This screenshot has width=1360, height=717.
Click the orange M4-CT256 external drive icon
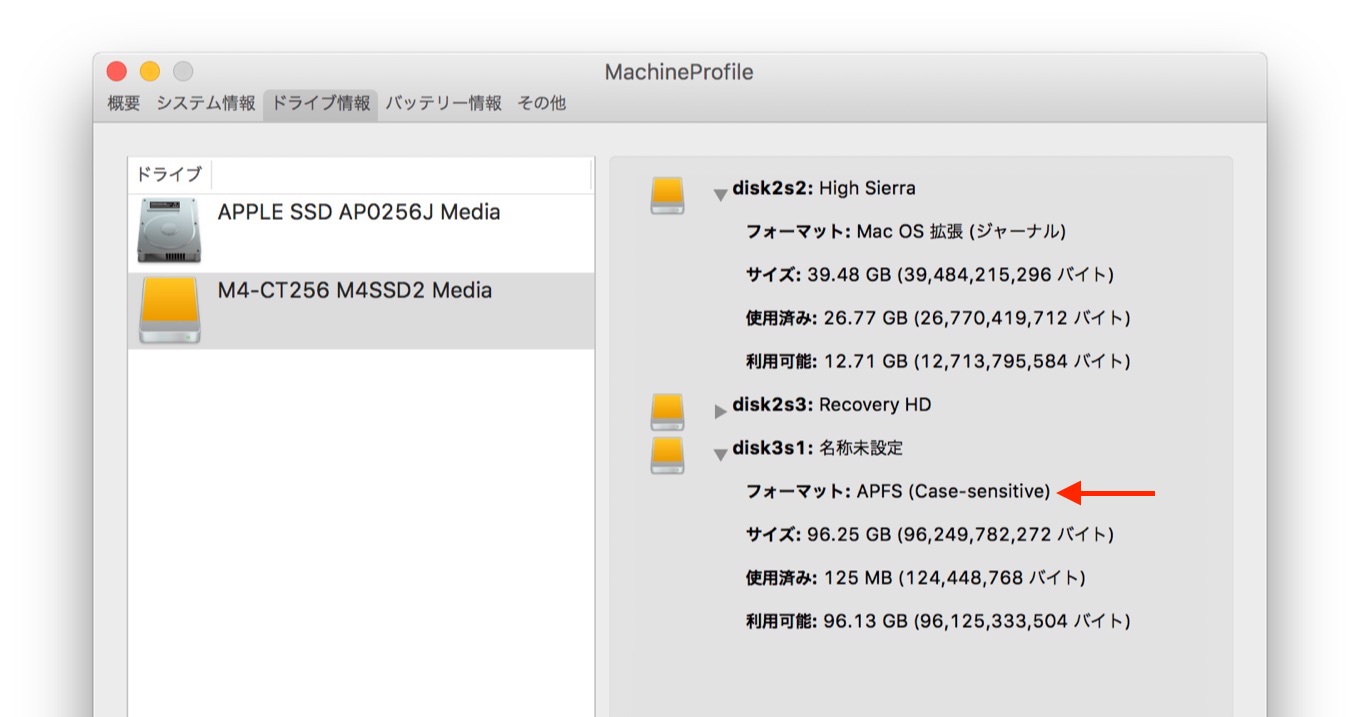(x=169, y=310)
